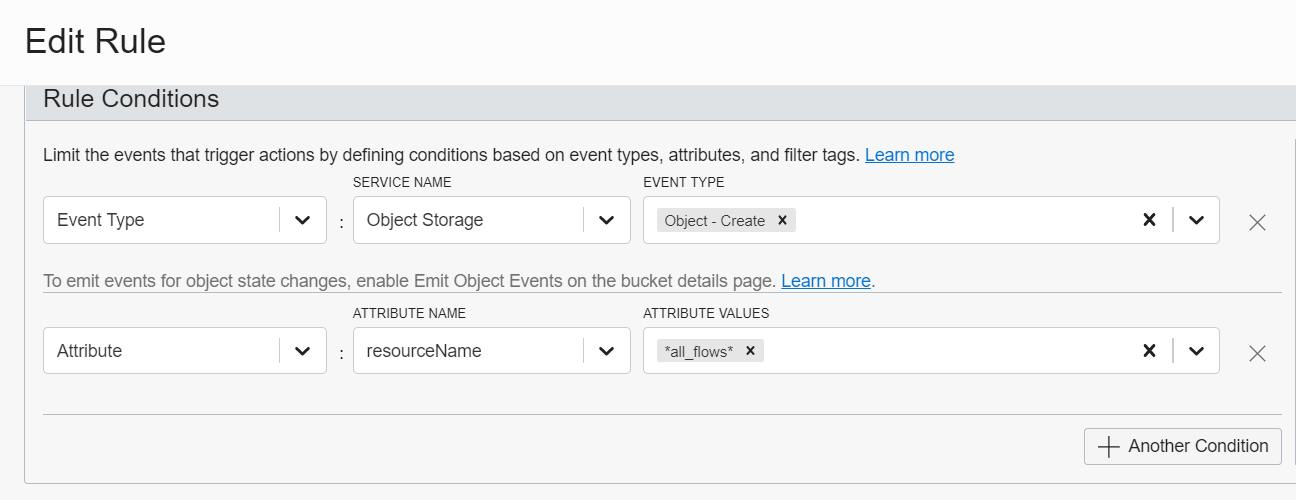This screenshot has width=1296, height=500.
Task: Expand the Attribute Values chevron
Action: point(1196,351)
